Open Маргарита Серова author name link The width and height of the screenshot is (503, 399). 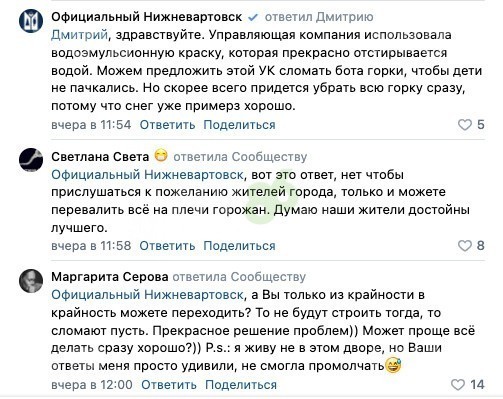pos(110,277)
